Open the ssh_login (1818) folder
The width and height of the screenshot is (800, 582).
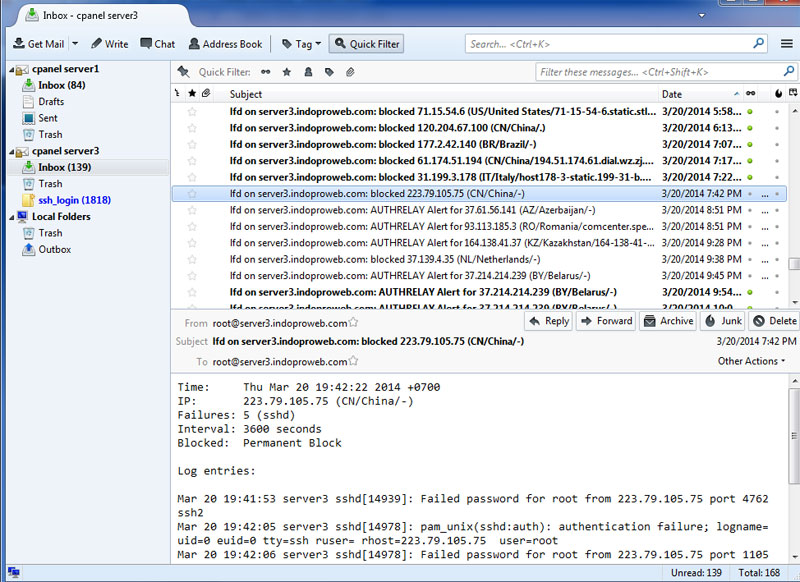pos(74,200)
